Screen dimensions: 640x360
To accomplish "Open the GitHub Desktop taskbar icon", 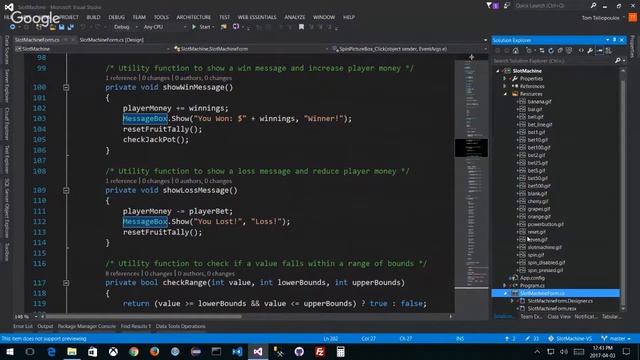I will (x=299, y=351).
